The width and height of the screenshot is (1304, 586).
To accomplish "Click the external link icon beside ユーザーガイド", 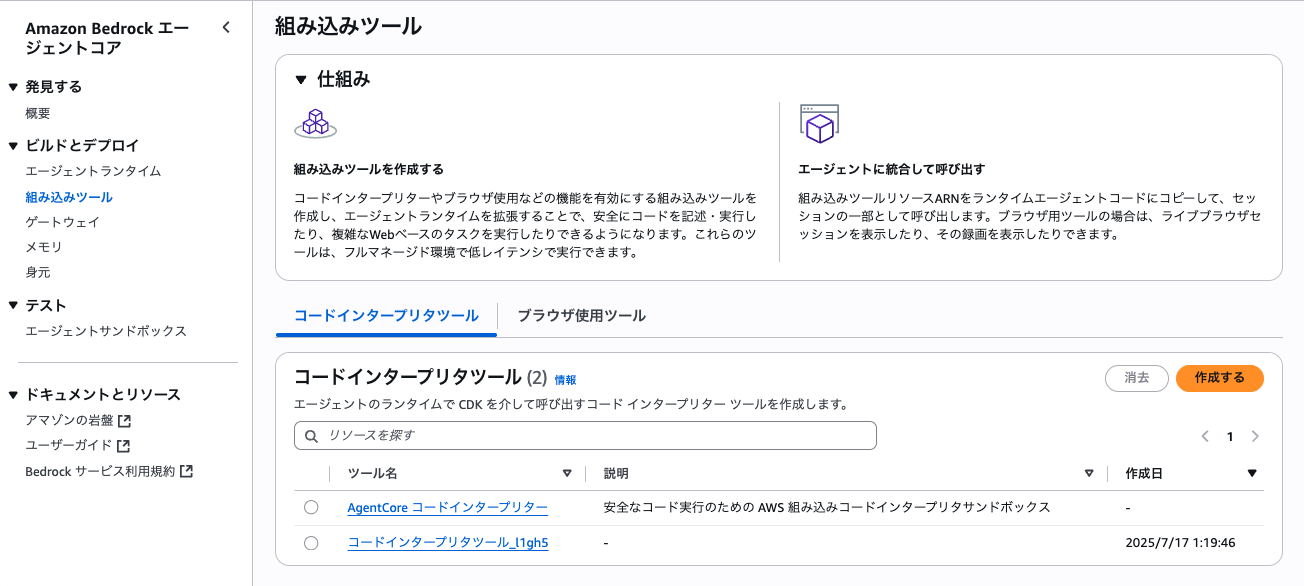I will [x=124, y=446].
